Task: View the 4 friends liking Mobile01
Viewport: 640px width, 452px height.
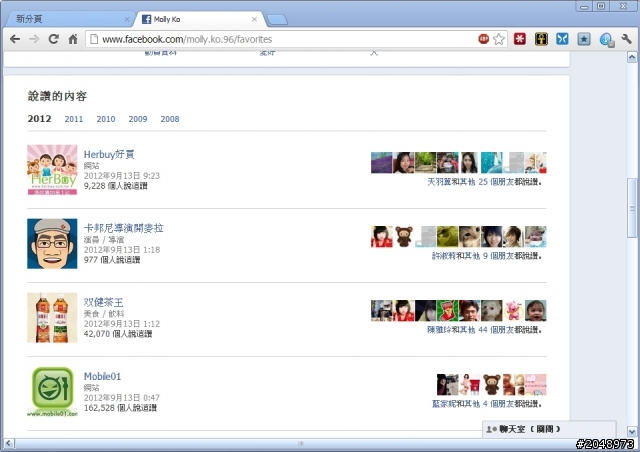Action: pyautogui.click(x=487, y=404)
